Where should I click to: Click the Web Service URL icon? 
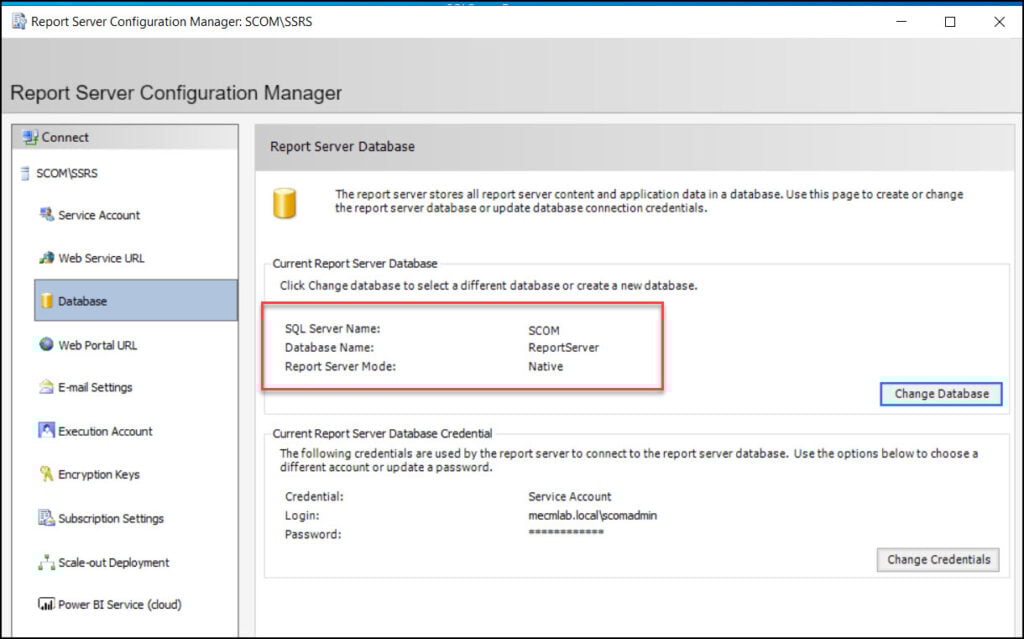click(x=46, y=257)
